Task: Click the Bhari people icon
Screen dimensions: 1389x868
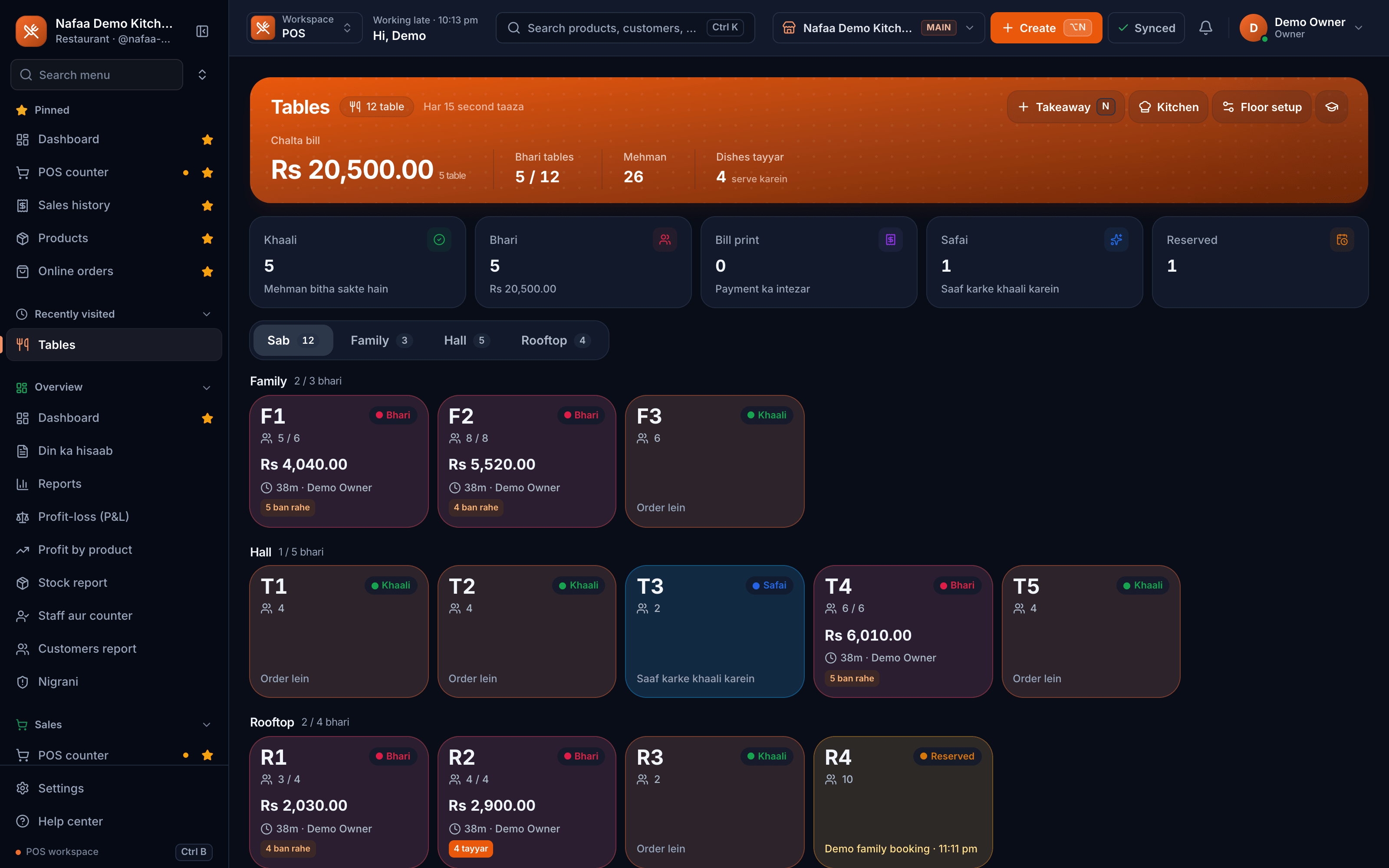Action: (665, 240)
